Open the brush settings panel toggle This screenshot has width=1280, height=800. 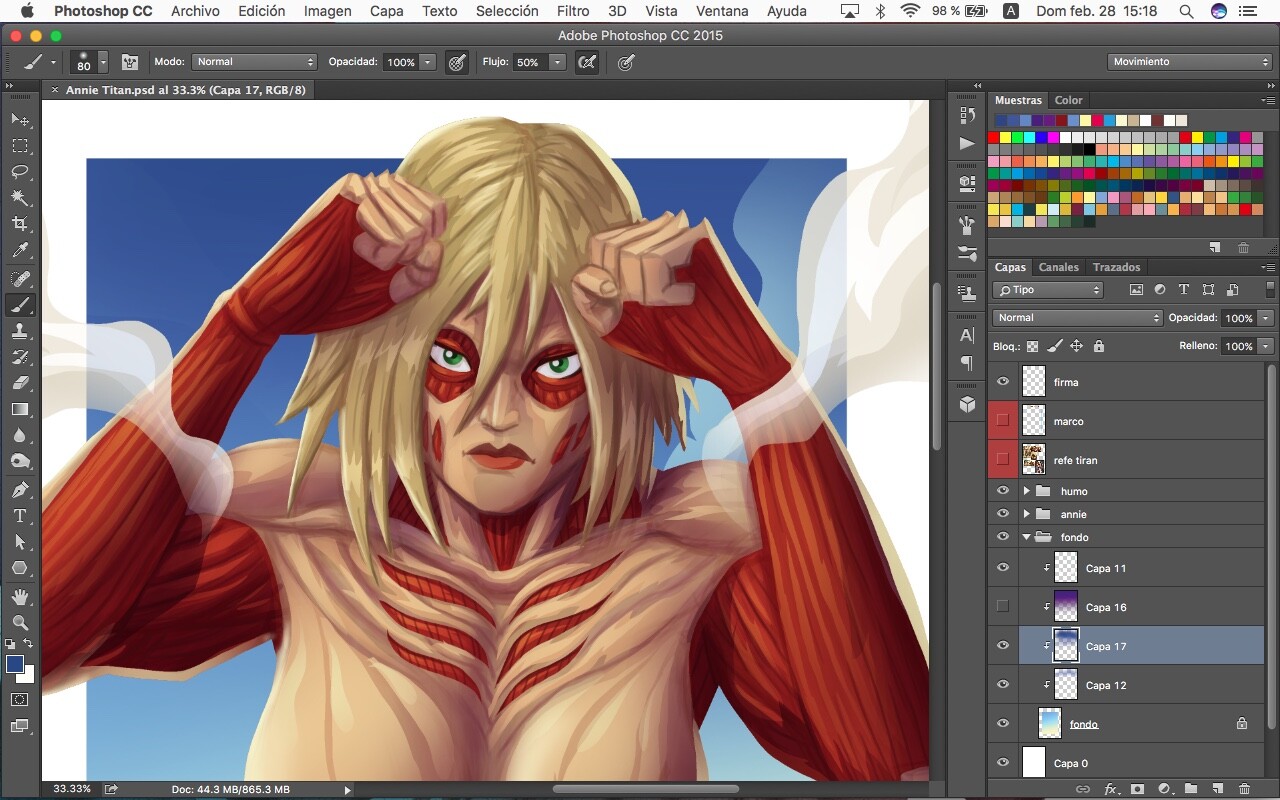click(x=130, y=62)
